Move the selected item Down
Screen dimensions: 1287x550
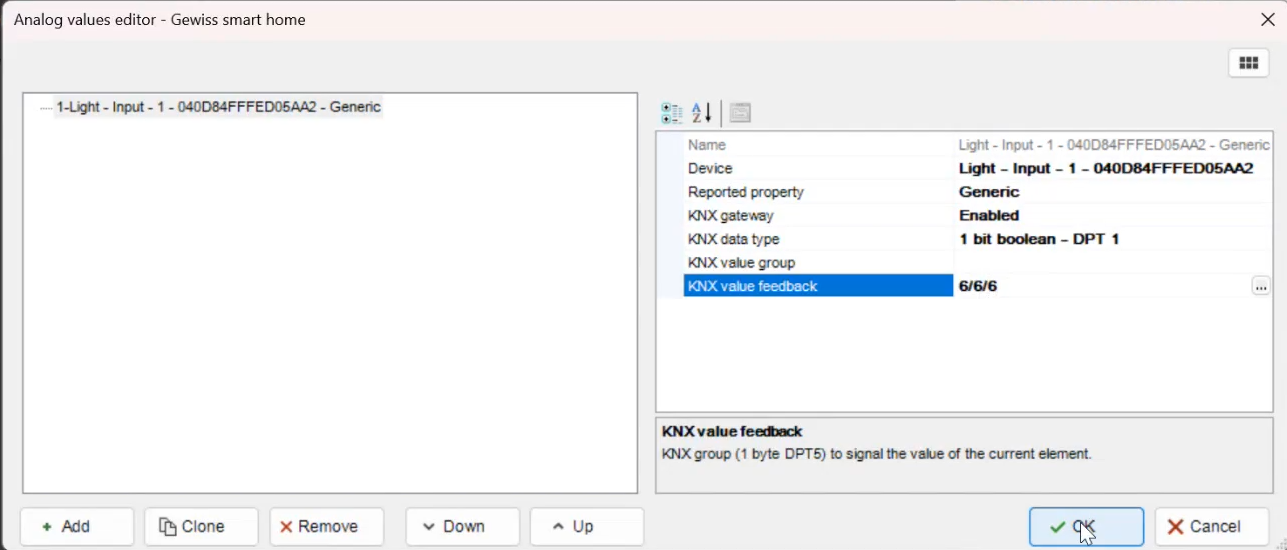tap(463, 527)
